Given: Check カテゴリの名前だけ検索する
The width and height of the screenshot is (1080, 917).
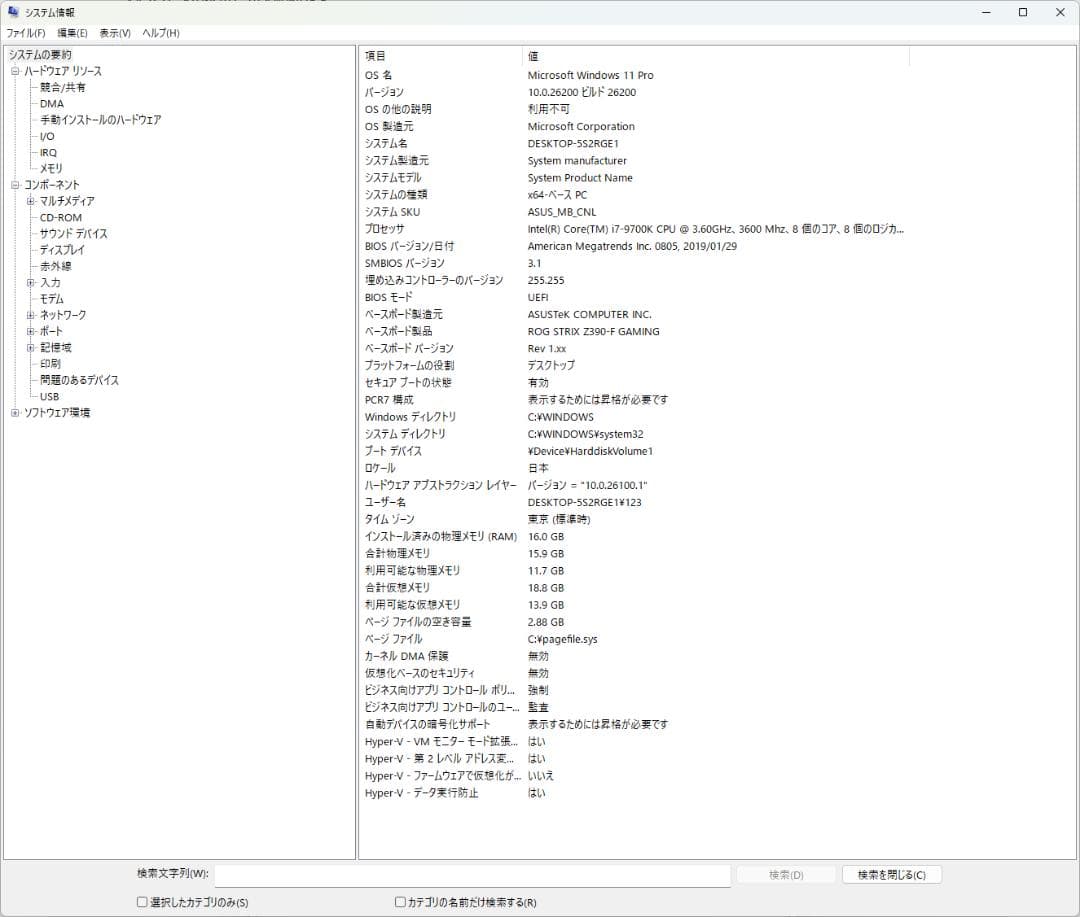Looking at the screenshot, I should coord(399,901).
